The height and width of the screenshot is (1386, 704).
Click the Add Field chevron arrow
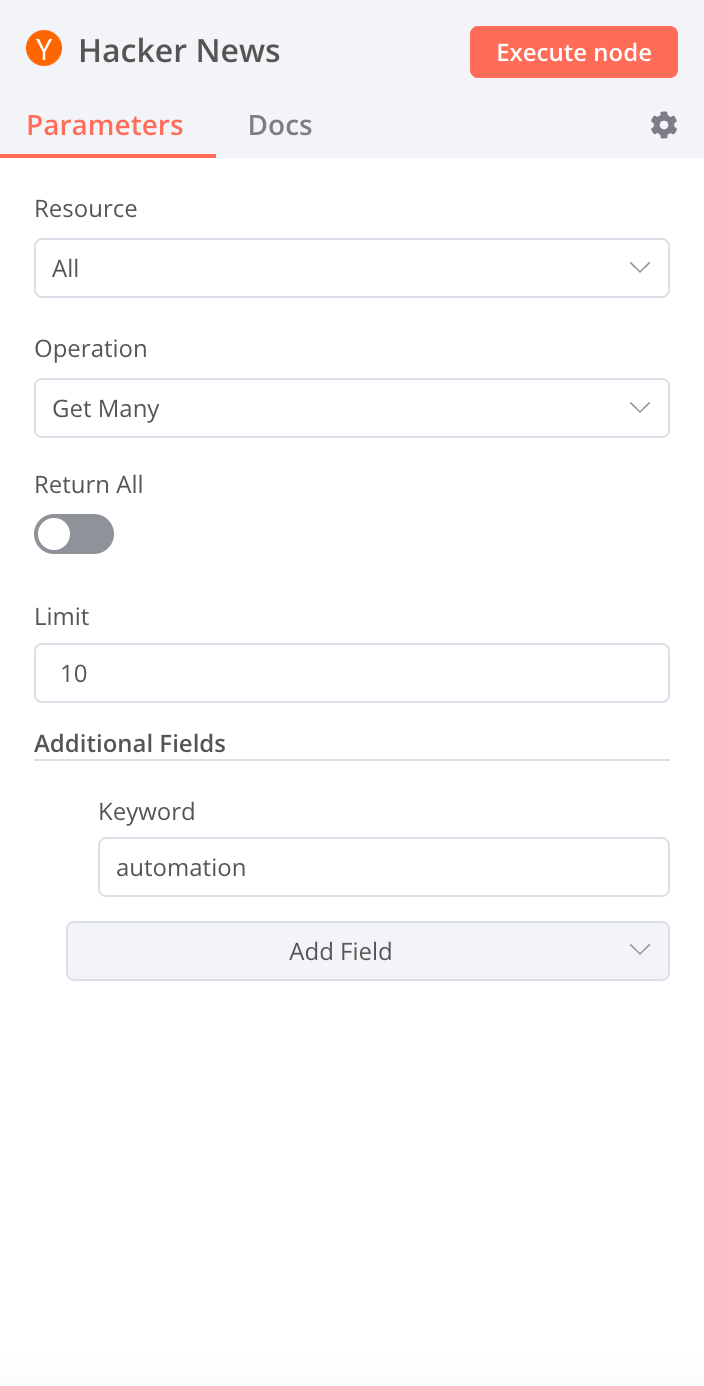(640, 950)
